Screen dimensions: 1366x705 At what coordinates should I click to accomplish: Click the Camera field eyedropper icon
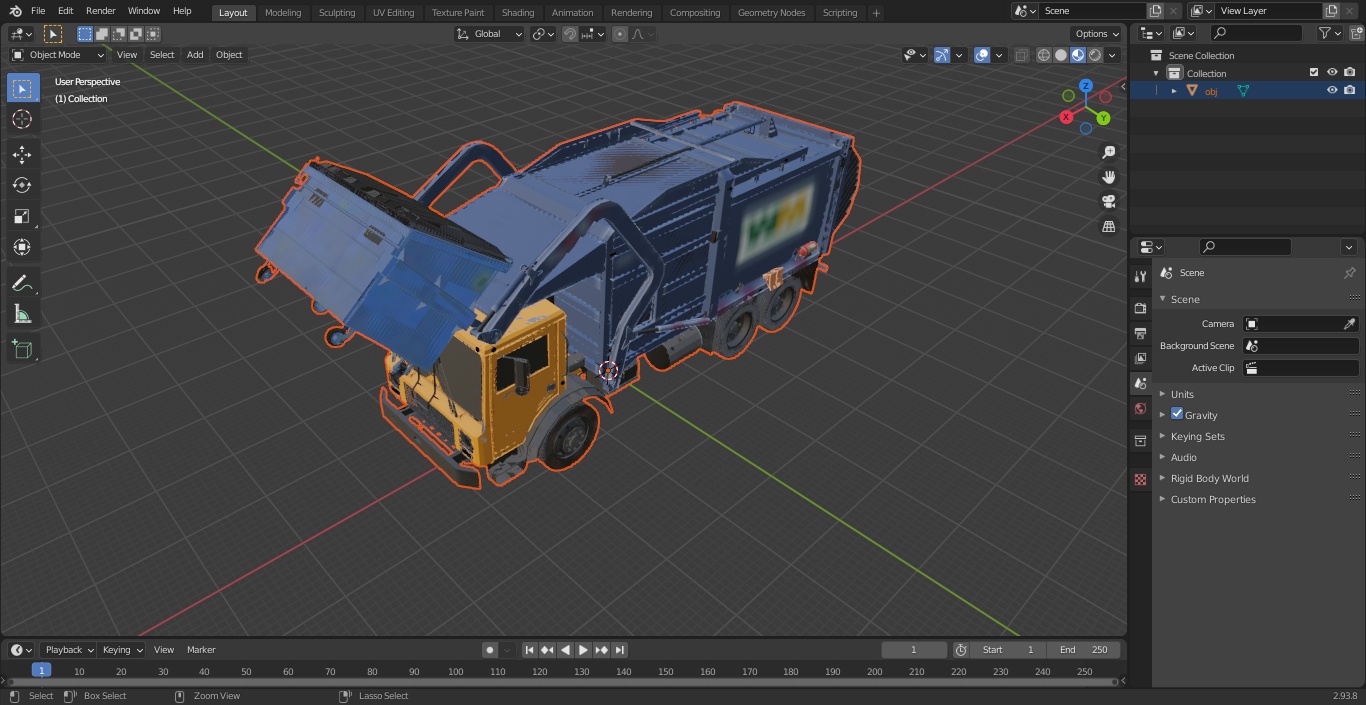tap(1349, 324)
